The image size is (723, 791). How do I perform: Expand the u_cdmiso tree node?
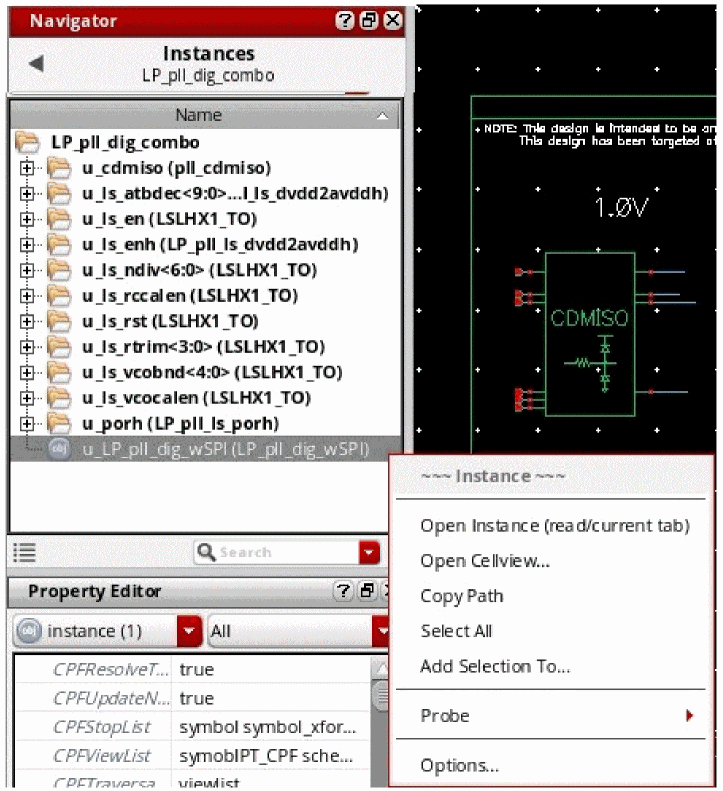pos(27,168)
